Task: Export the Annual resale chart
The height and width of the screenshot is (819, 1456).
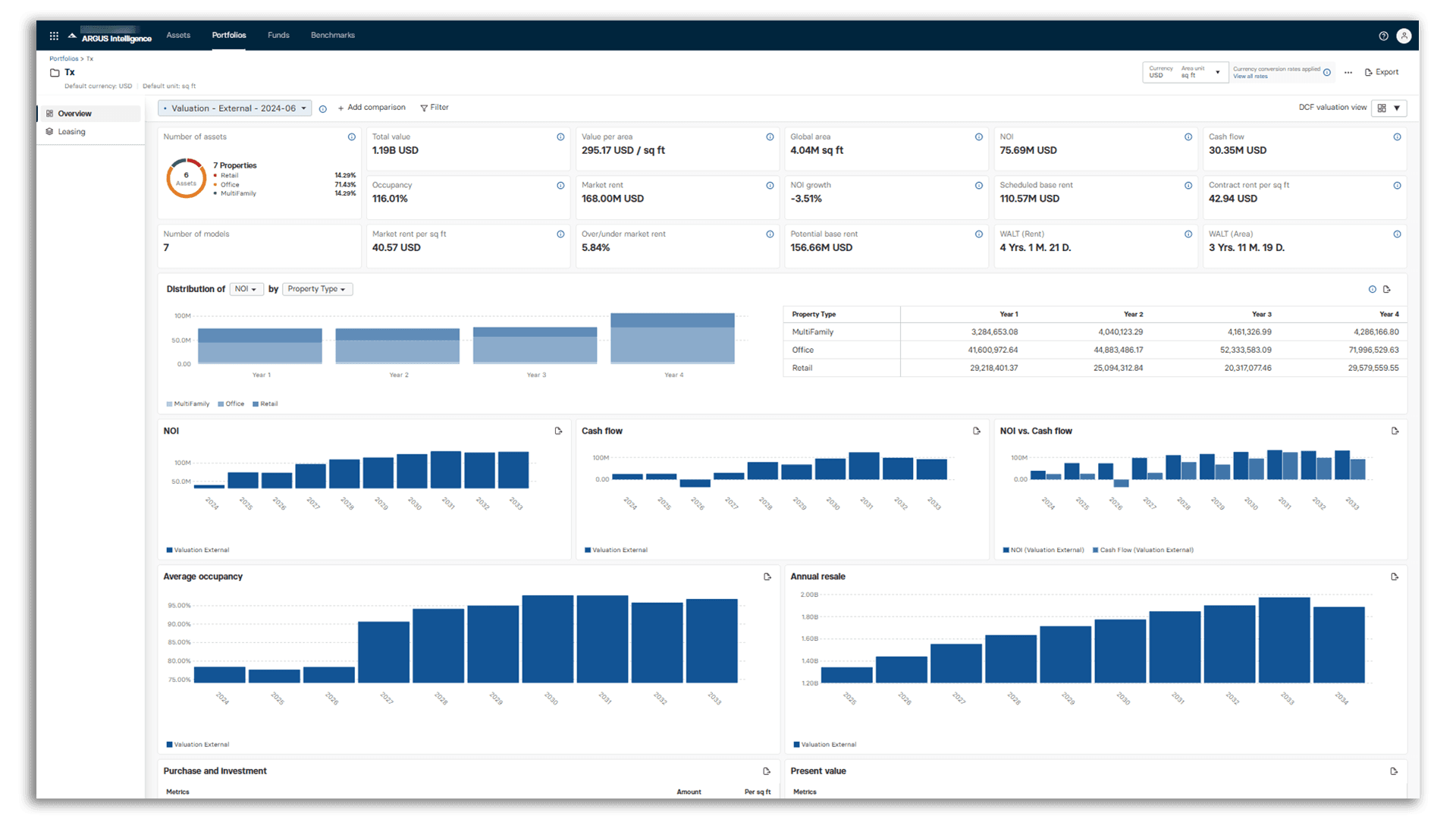Action: tap(1394, 576)
